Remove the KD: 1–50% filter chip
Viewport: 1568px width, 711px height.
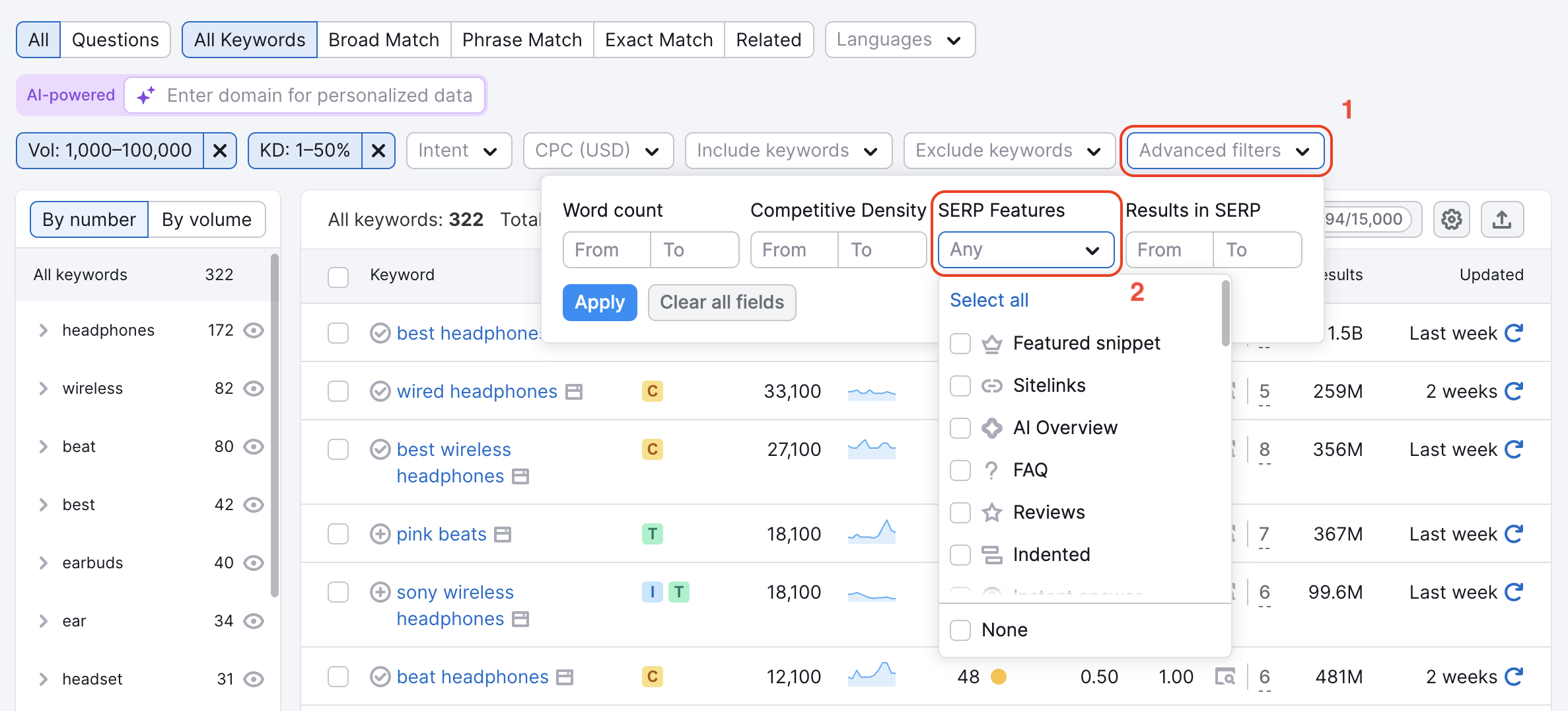378,150
